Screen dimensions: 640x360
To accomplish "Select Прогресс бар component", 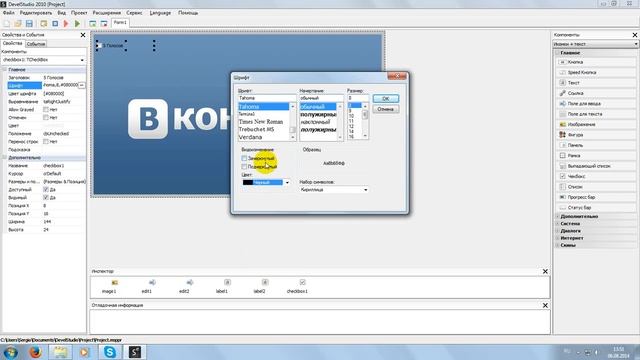I will pyautogui.click(x=596, y=197).
